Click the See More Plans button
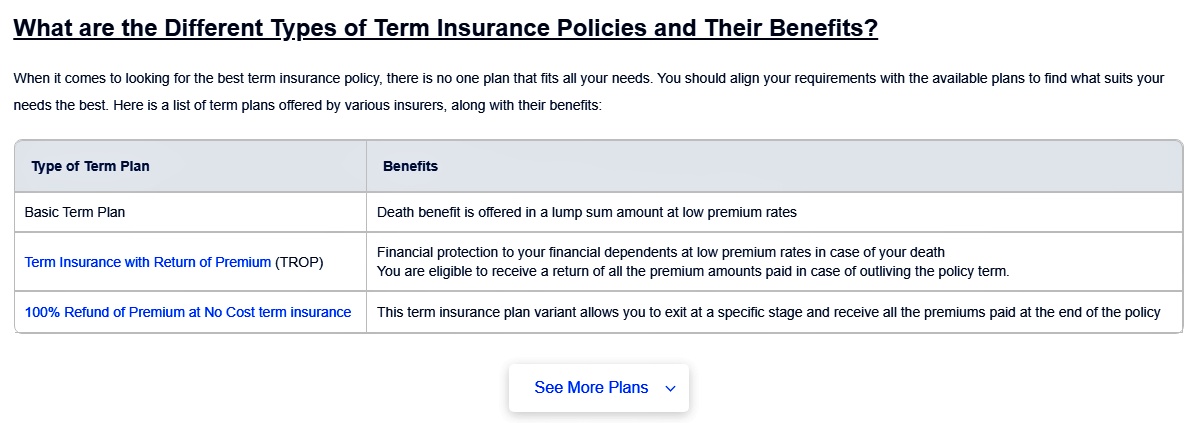The width and height of the screenshot is (1193, 423). 599,388
